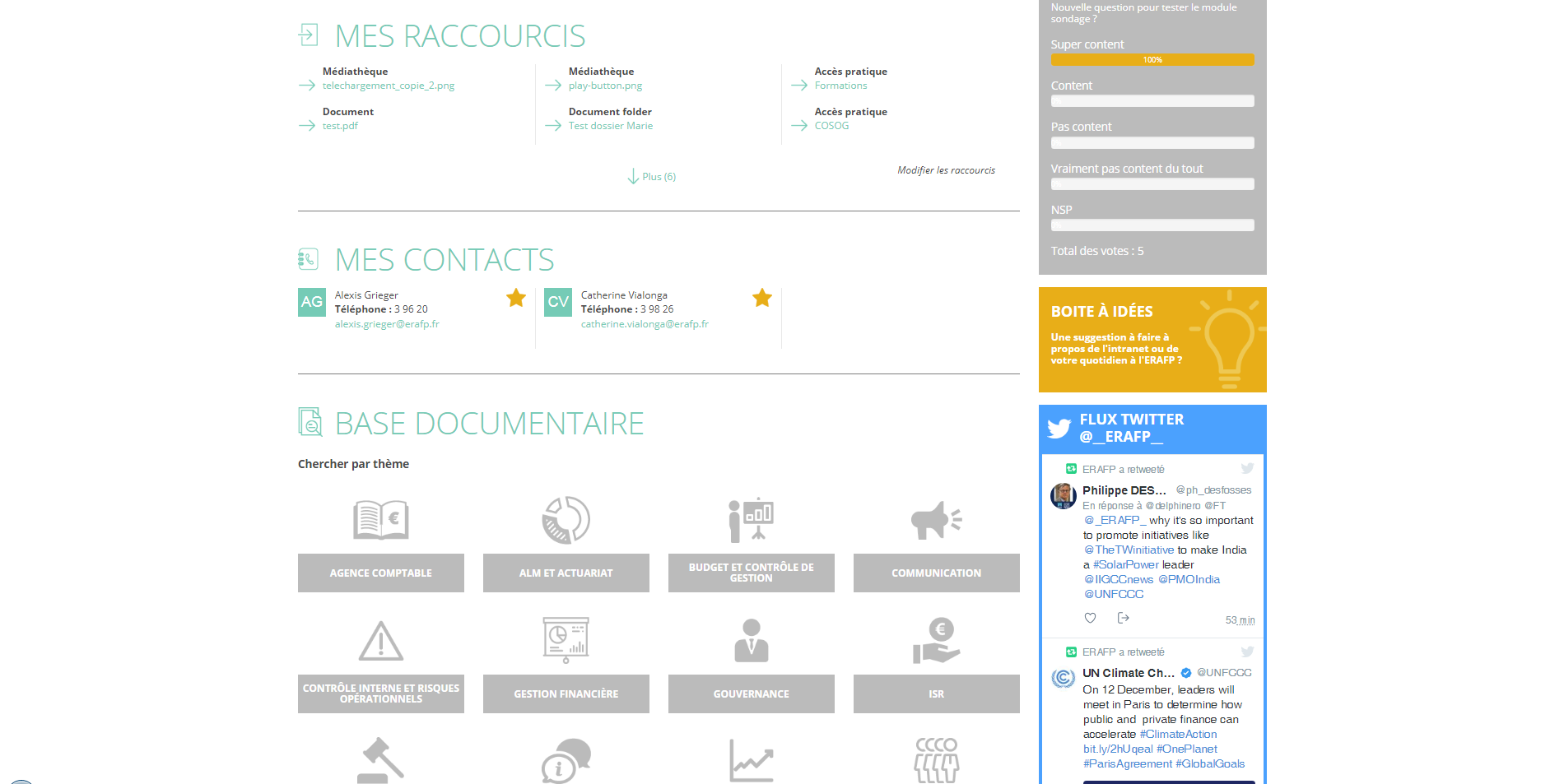Open Test dossier Marie folder shortcut
The width and height of the screenshot is (1564, 784).
[611, 126]
